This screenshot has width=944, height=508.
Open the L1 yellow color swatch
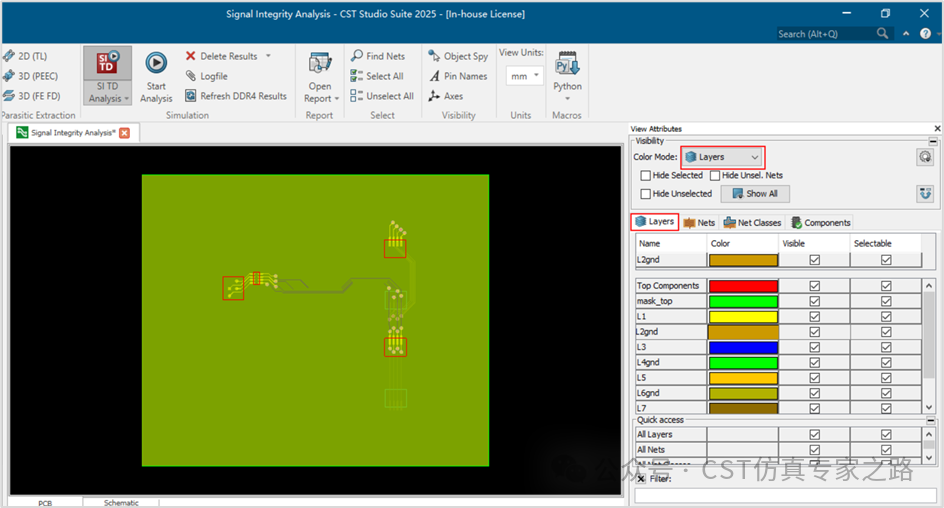click(x=743, y=317)
